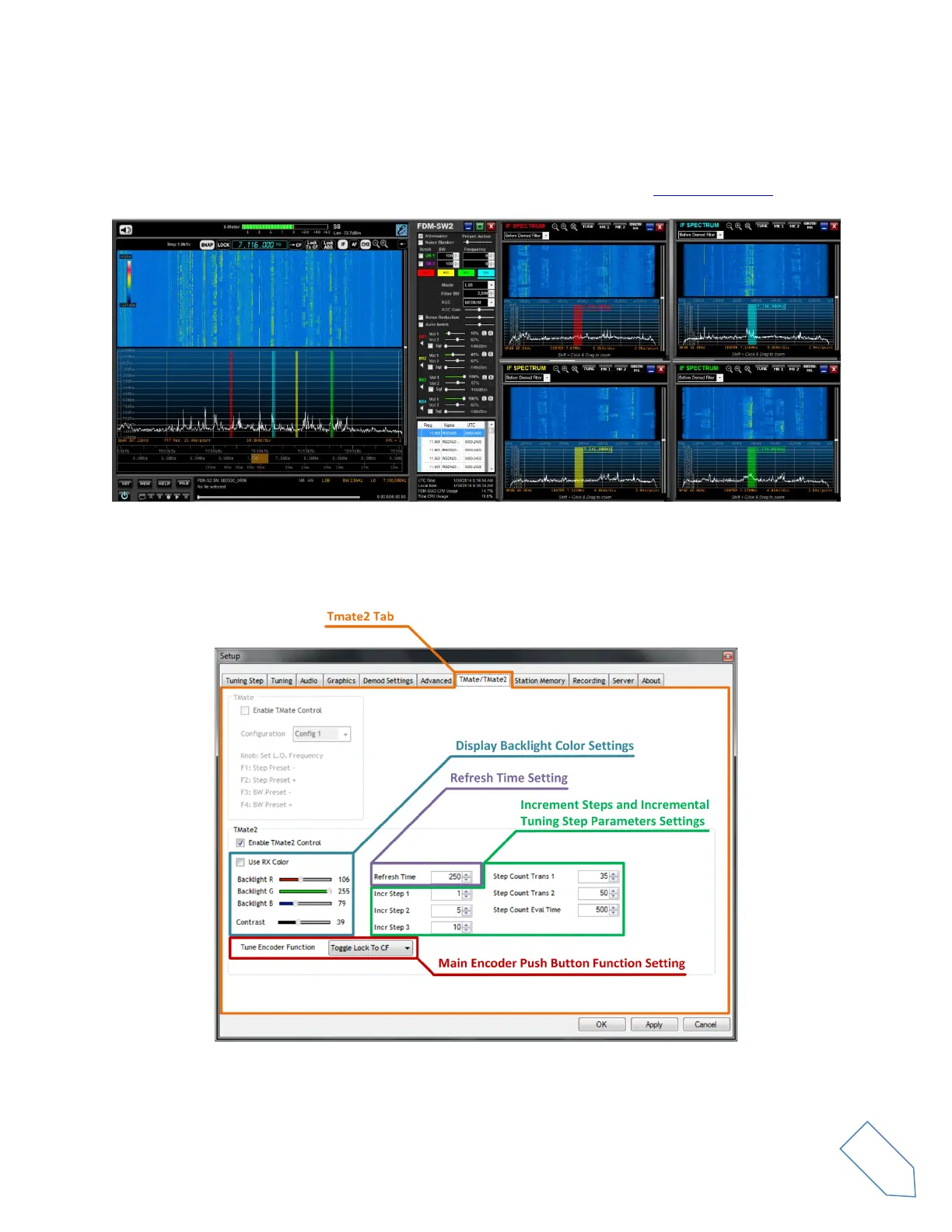Click the Lock ABS button

pyautogui.click(x=328, y=245)
